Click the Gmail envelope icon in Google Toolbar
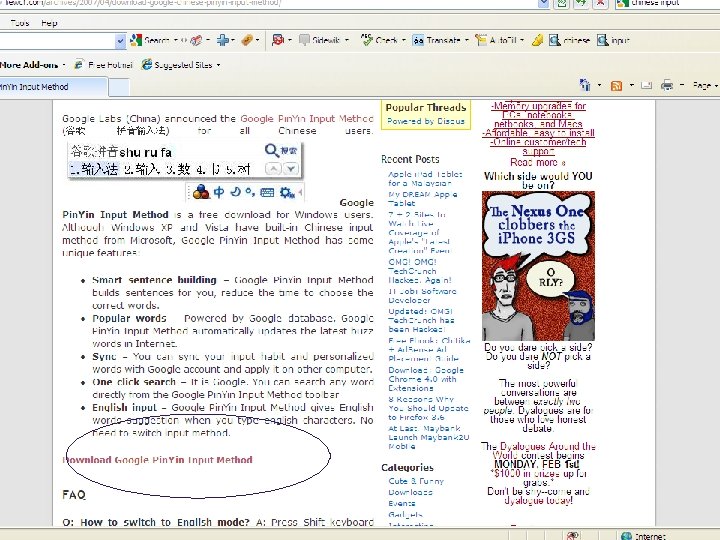The width and height of the screenshot is (720, 540). click(x=196, y=40)
